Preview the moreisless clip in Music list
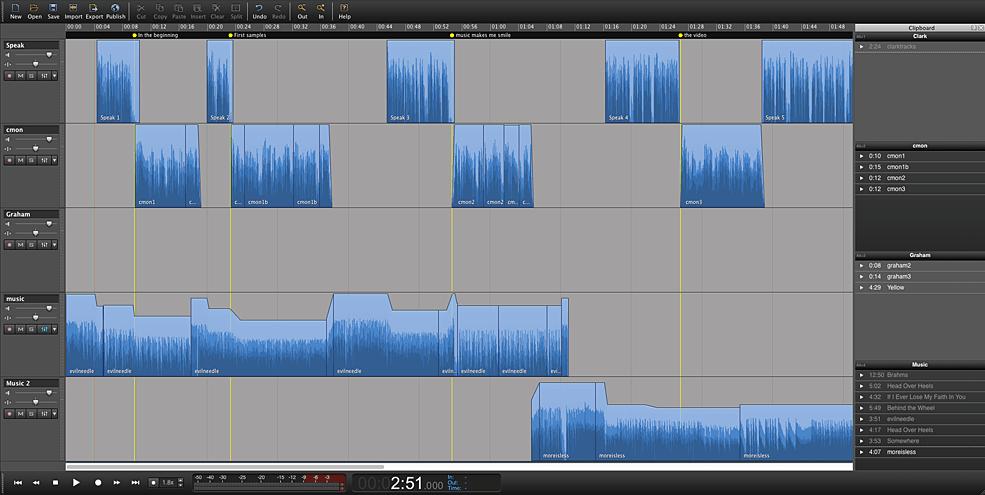This screenshot has height=495, width=985. [x=861, y=452]
